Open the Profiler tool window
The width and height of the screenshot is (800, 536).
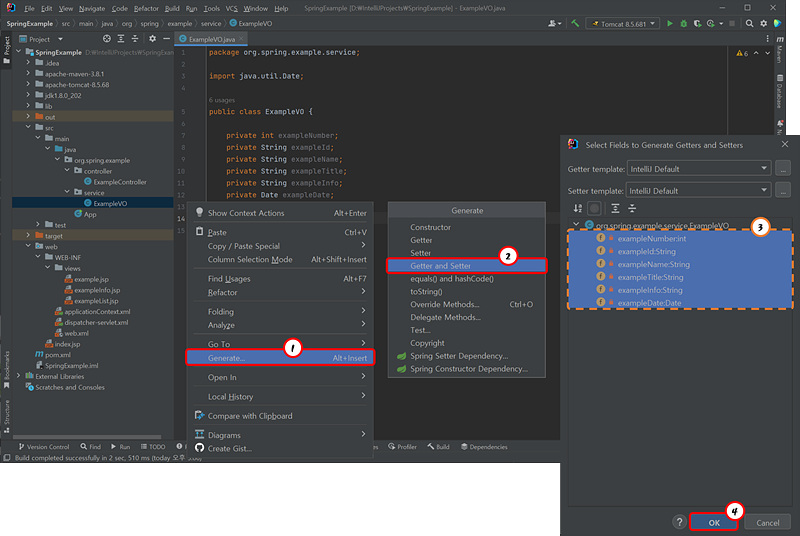[403, 447]
